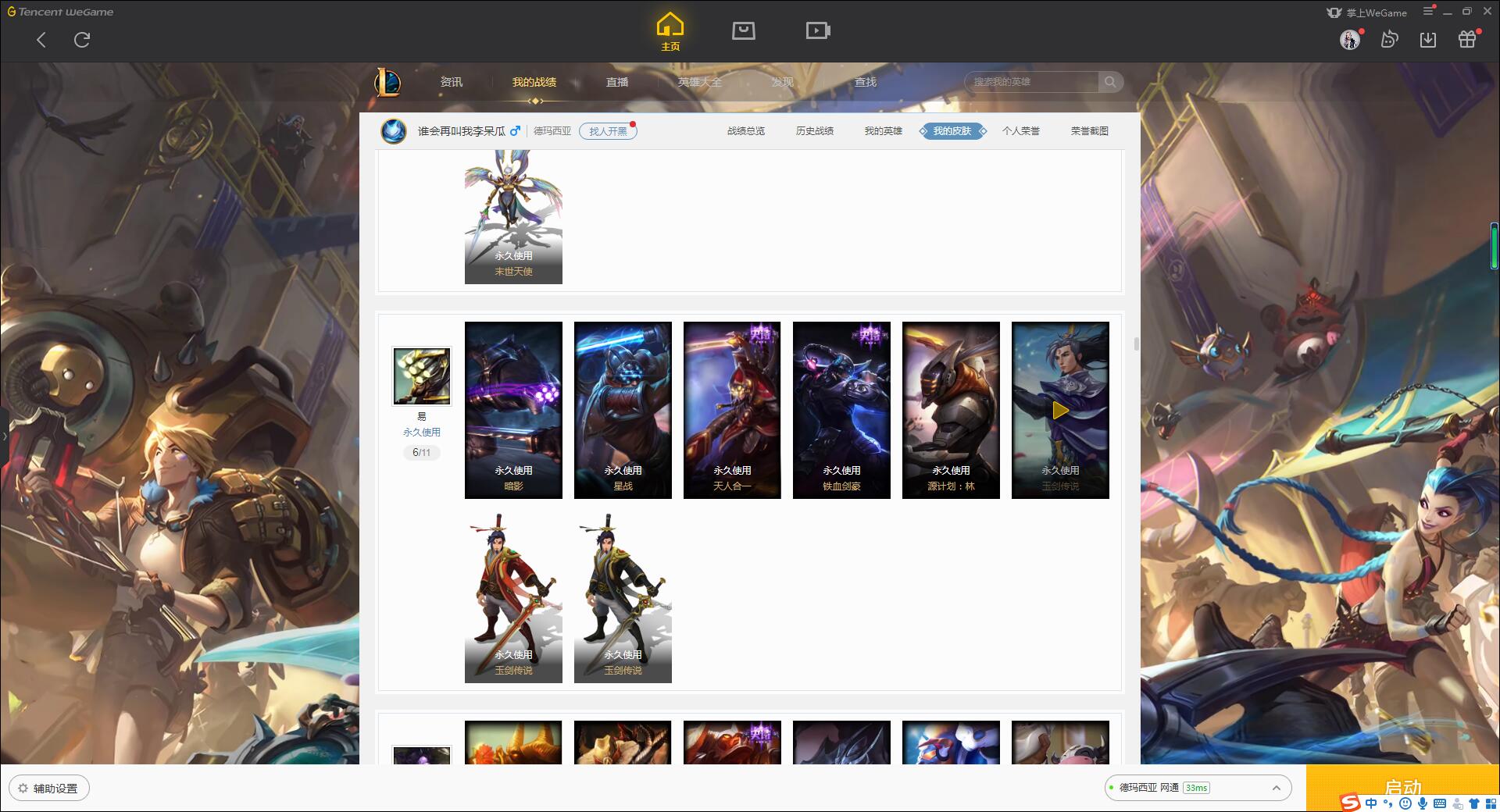Play the 玉剑传说 skin video
Image resolution: width=1500 pixels, height=812 pixels.
1060,410
